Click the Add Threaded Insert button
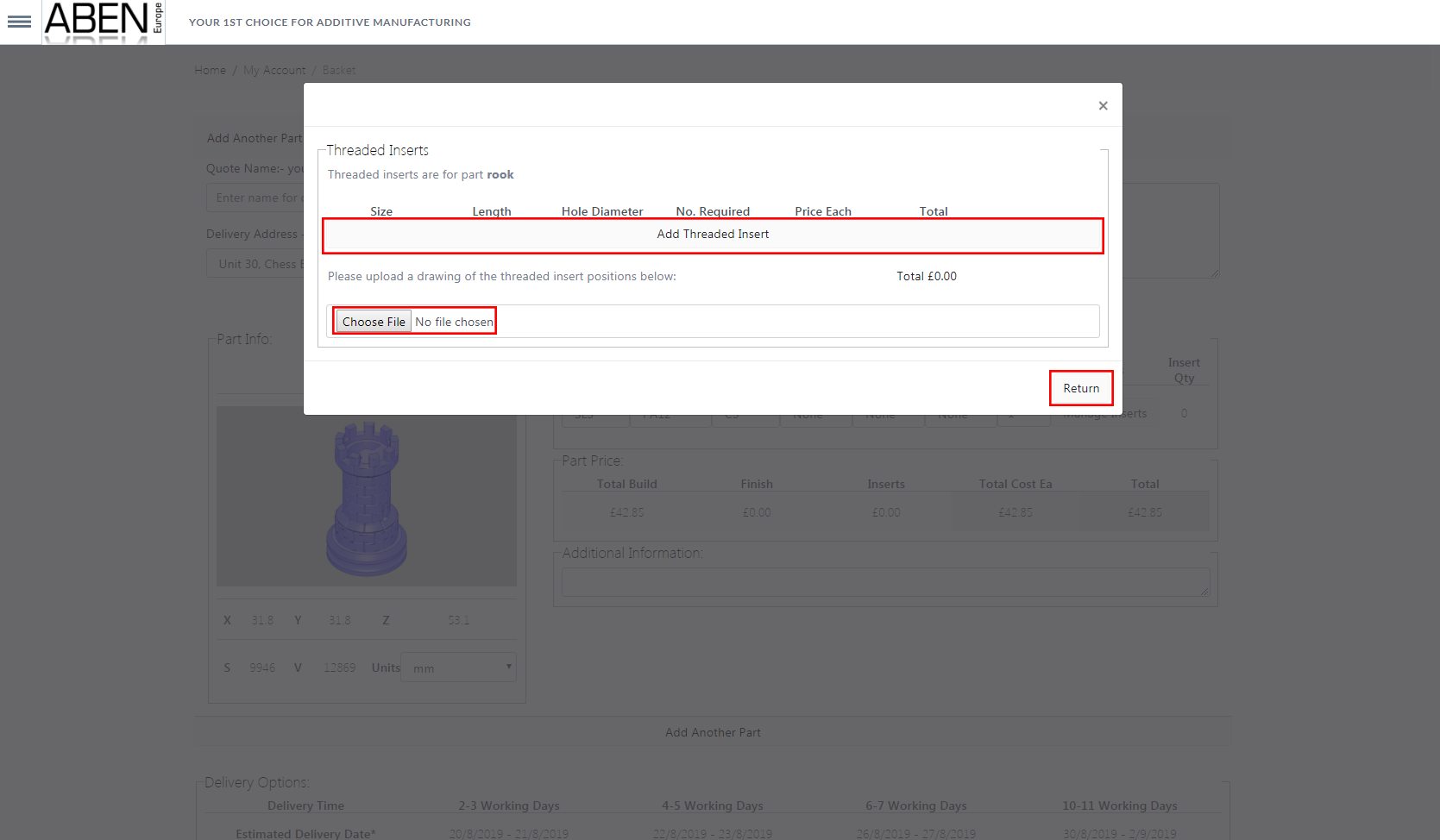This screenshot has width=1440, height=840. point(713,235)
